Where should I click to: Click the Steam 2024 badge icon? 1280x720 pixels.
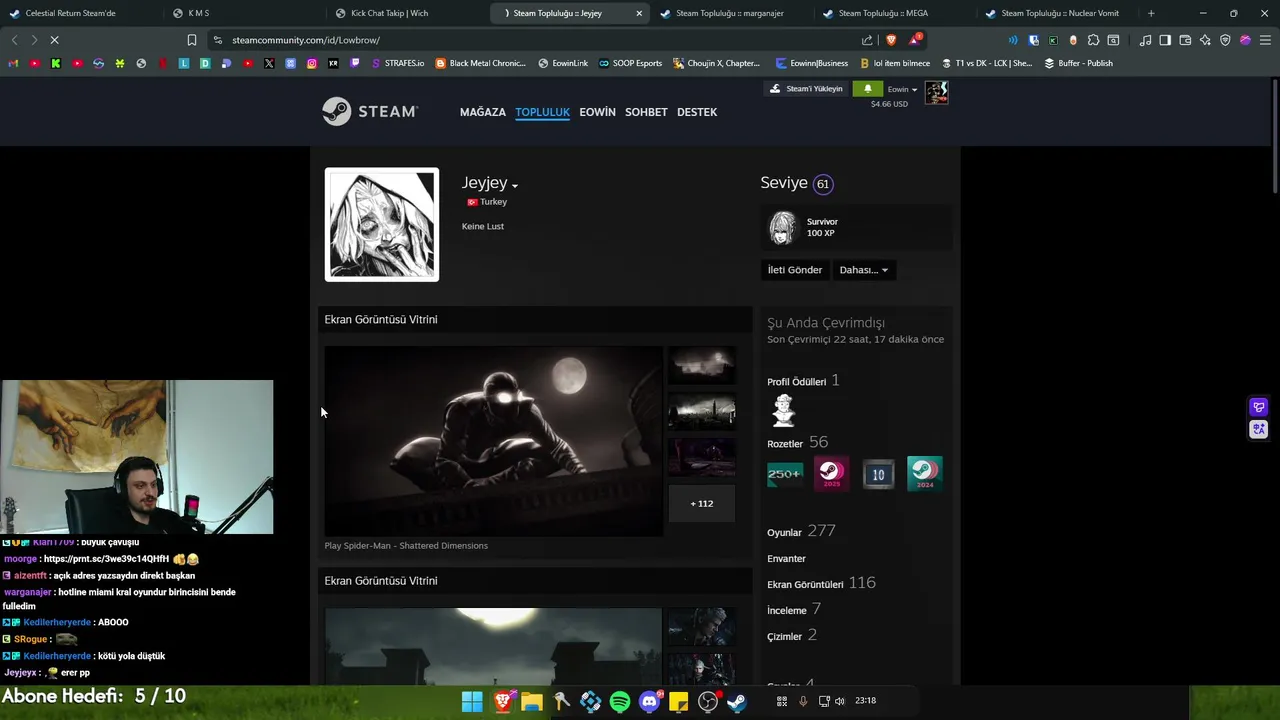click(925, 474)
